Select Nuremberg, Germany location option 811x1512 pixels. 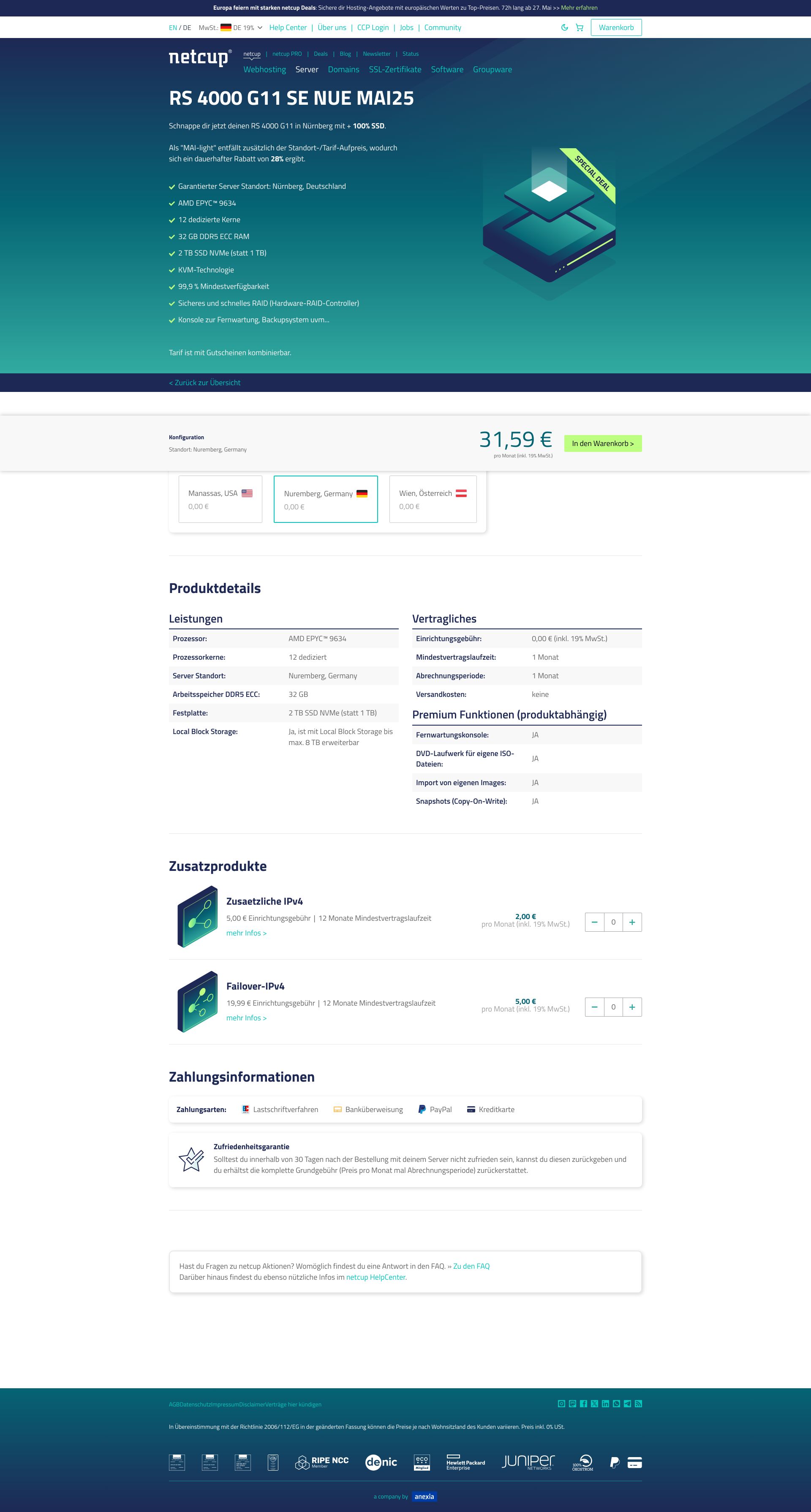click(x=326, y=499)
